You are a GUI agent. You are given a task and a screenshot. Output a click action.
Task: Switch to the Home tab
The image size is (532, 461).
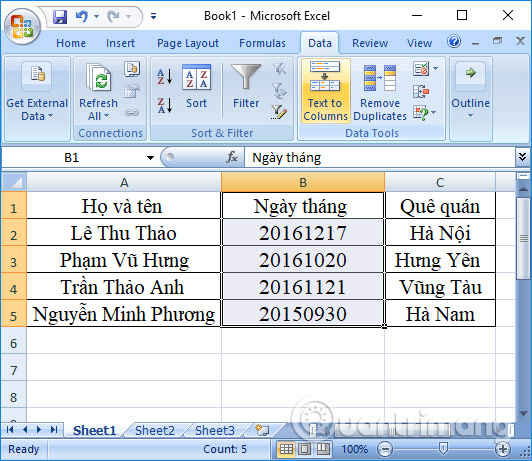pos(71,43)
